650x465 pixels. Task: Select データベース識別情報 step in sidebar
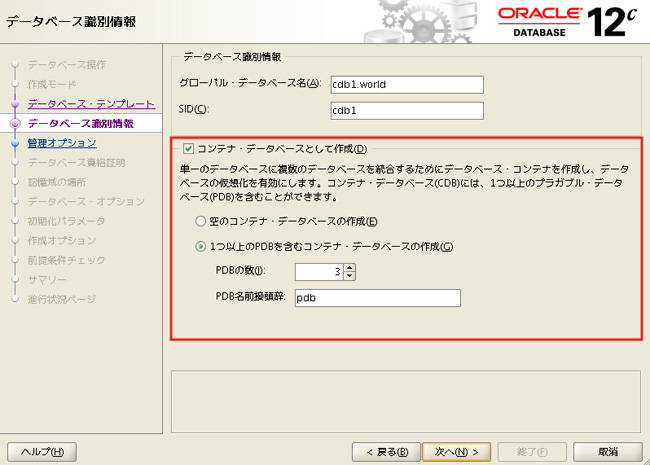[x=79, y=123]
